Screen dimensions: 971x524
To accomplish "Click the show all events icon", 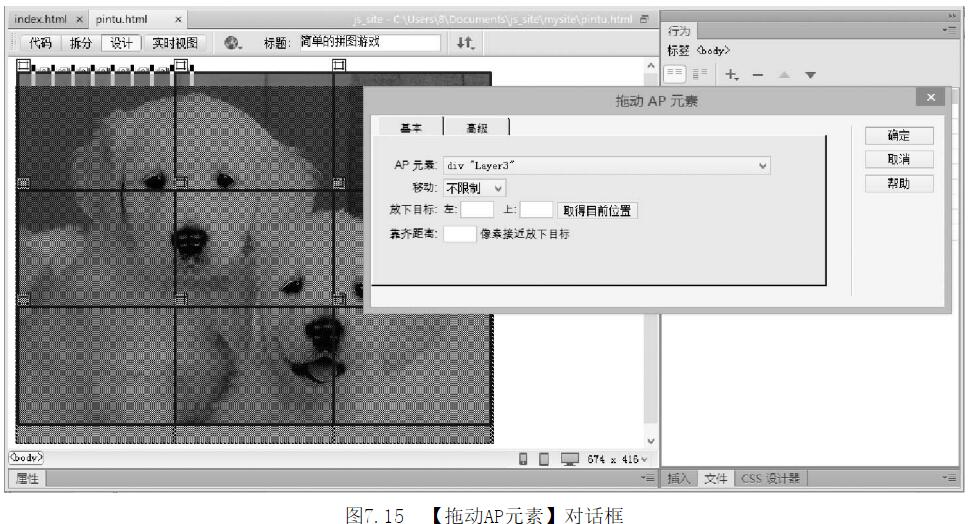I will click(700, 74).
